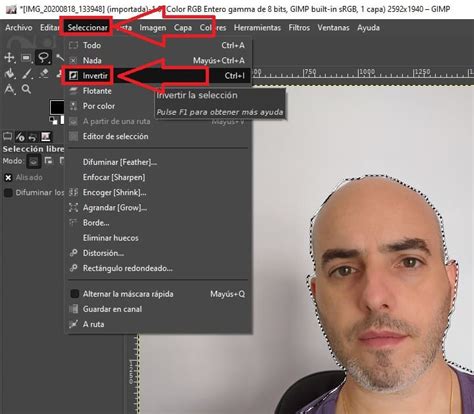474x414 pixels.
Task: Choose Borde... menu entry
Action: pyautogui.click(x=158, y=223)
